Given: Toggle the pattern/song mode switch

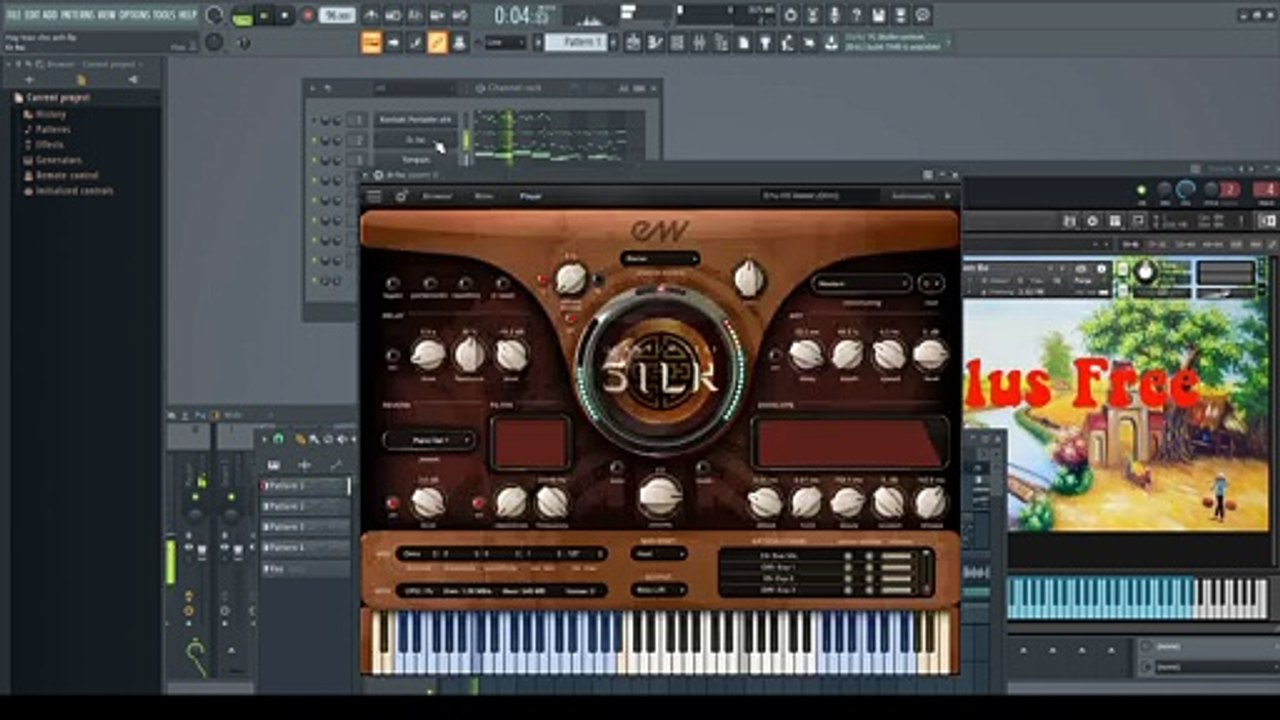Looking at the screenshot, I should [x=242, y=15].
